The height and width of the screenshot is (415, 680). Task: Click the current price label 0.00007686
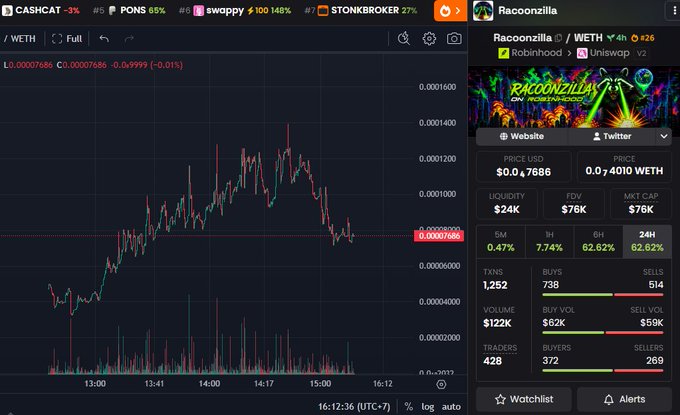pyautogui.click(x=439, y=236)
